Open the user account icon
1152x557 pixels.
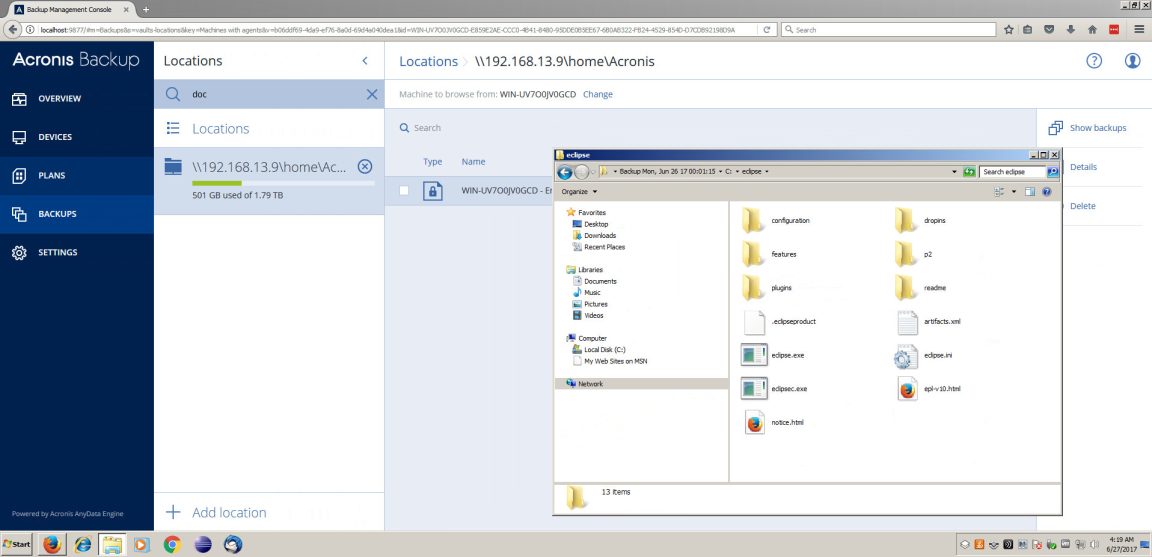pyautogui.click(x=1132, y=61)
